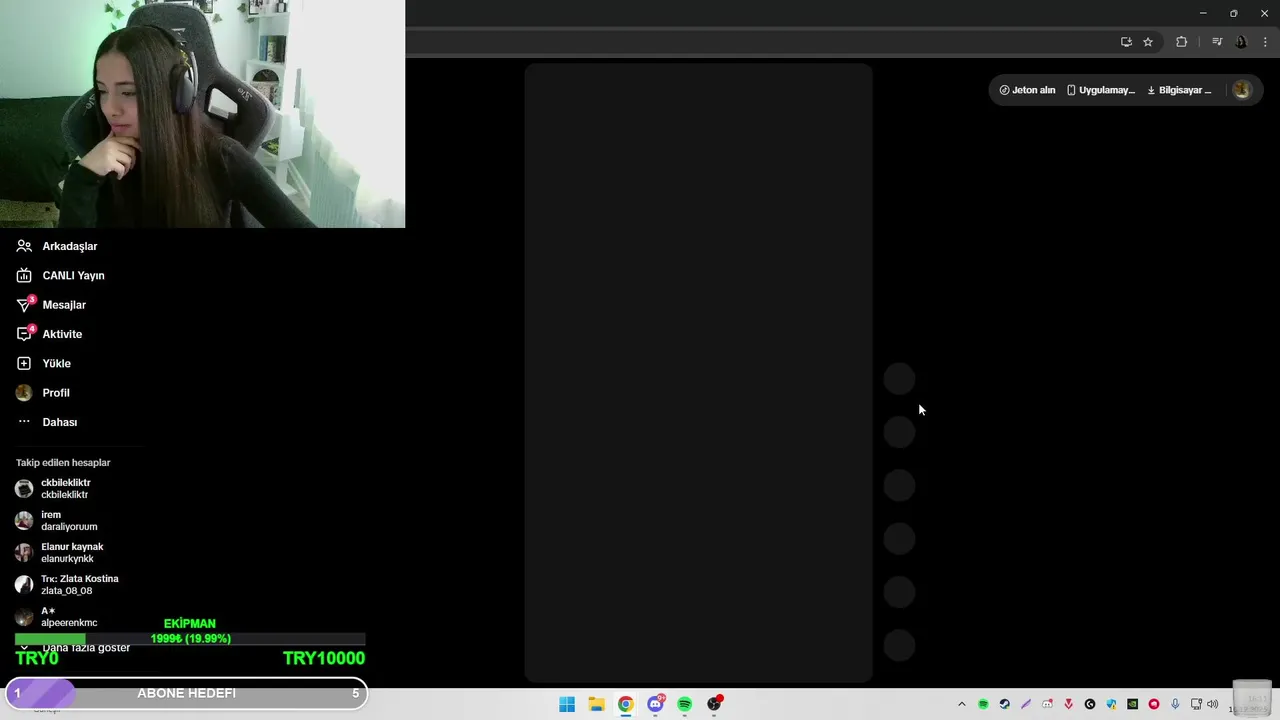Viewport: 1280px width, 720px height.
Task: Open Mesajlar inbox
Action: 64,305
